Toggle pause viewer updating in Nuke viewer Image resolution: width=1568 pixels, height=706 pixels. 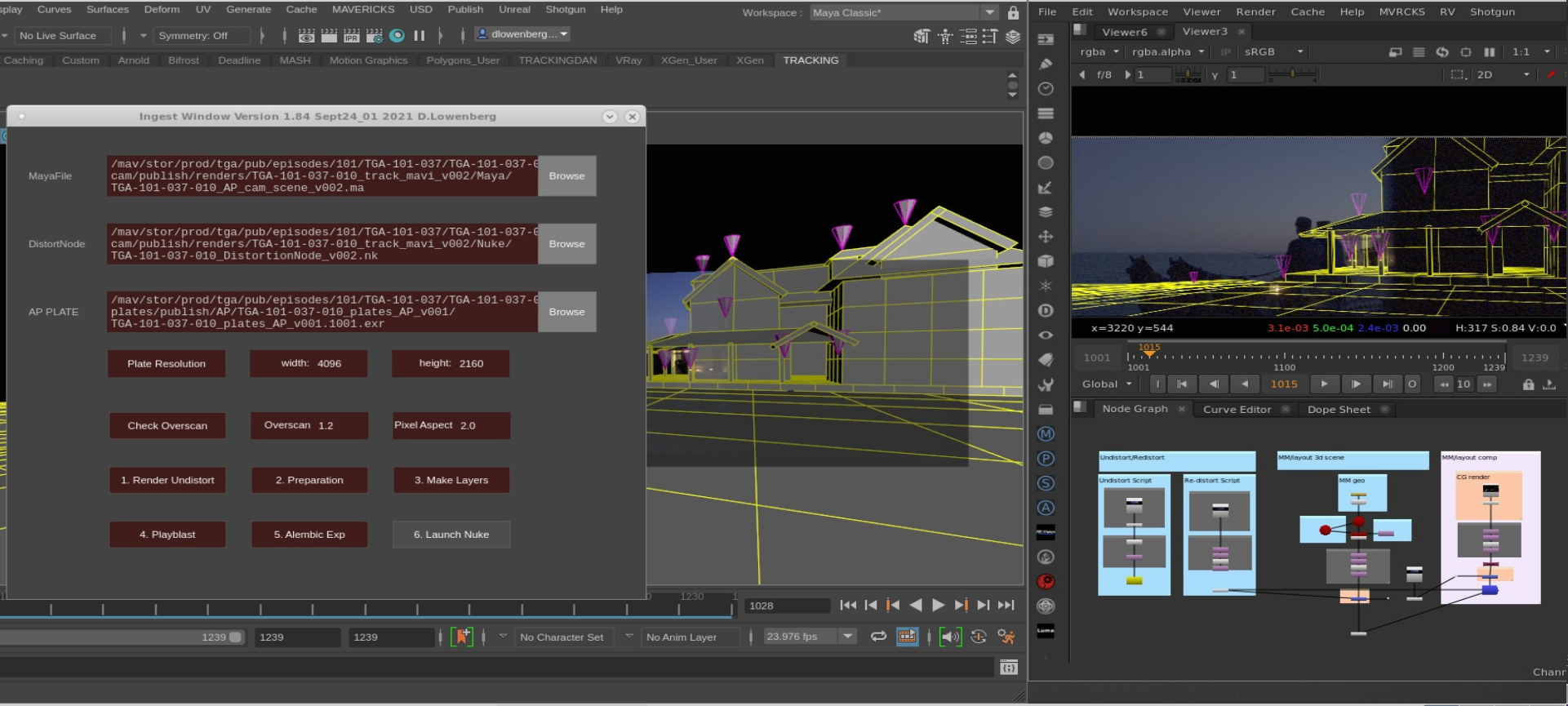click(x=1489, y=52)
